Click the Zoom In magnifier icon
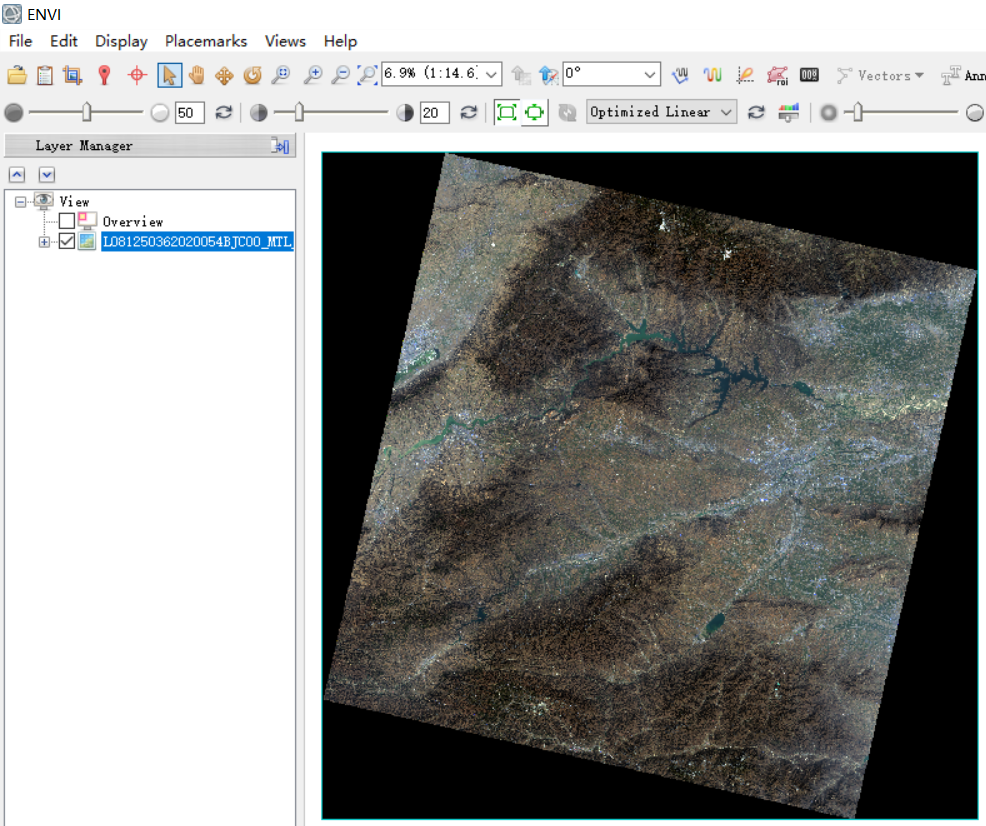The height and width of the screenshot is (826, 986). pos(313,75)
